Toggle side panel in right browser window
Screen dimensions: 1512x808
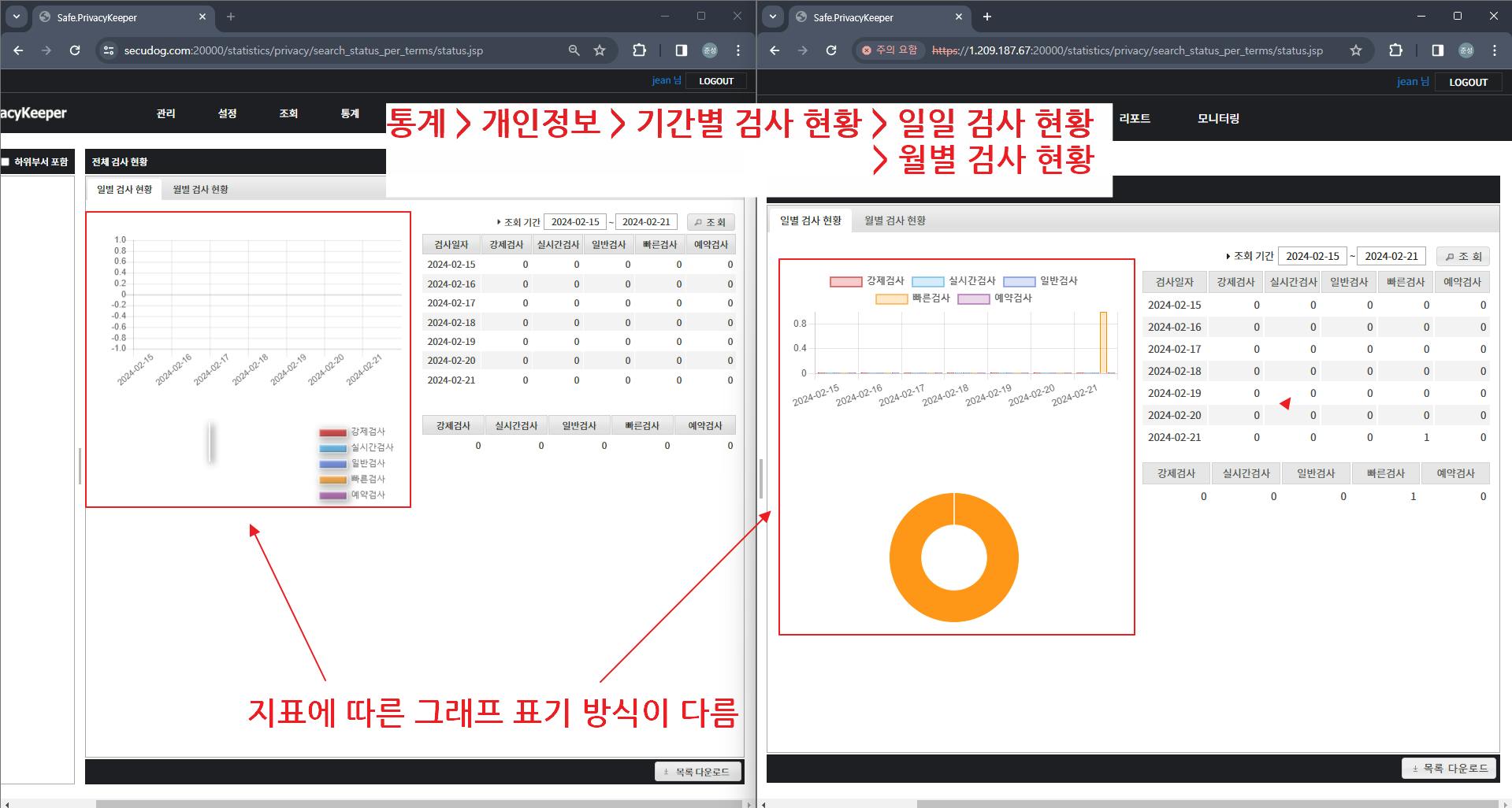click(1438, 50)
